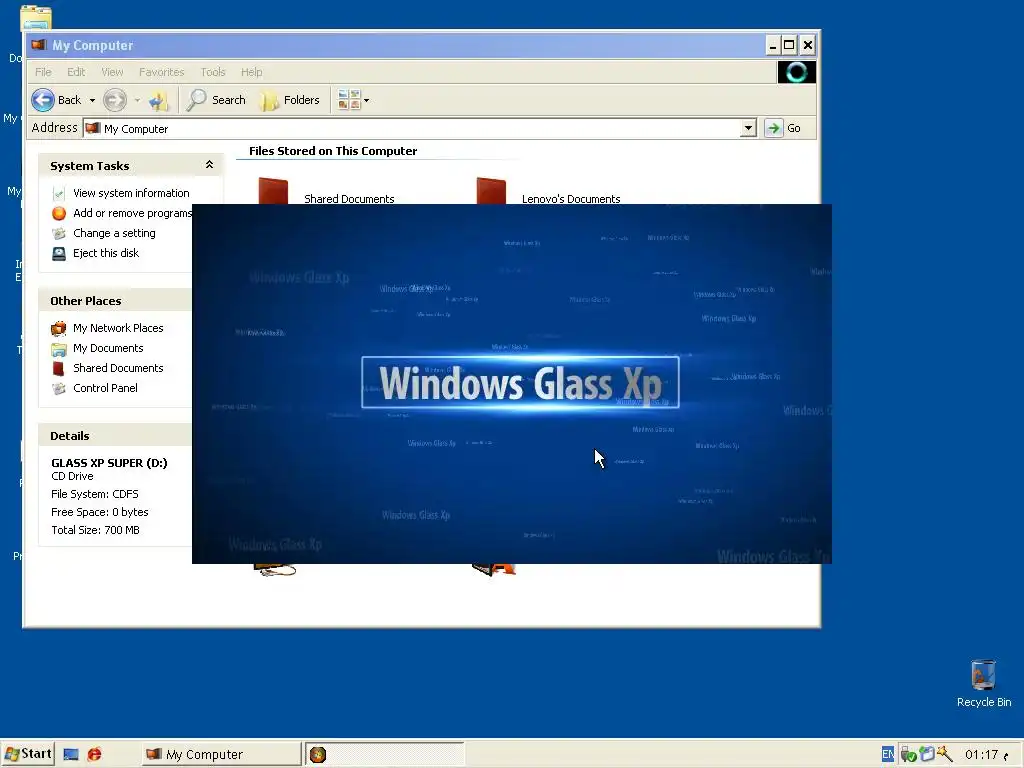The height and width of the screenshot is (768, 1024).
Task: Click the Add or remove programs icon
Action: tap(59, 214)
